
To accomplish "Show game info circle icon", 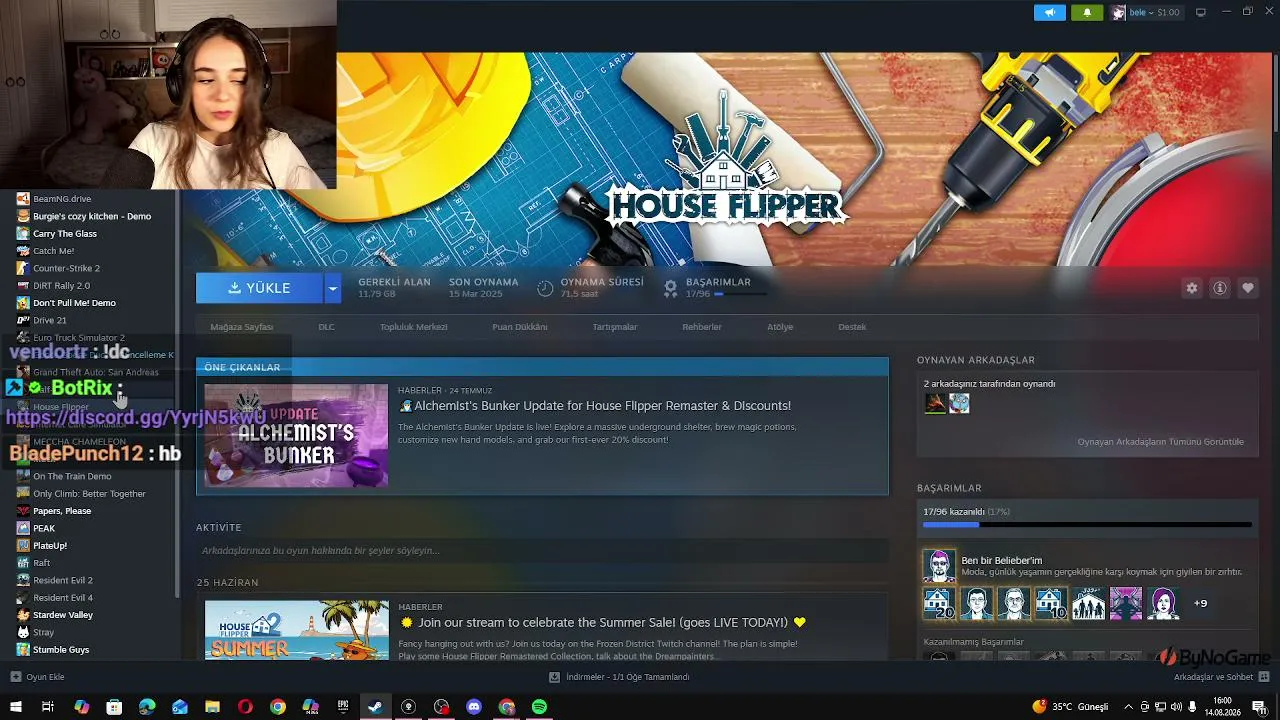I will click(x=1220, y=288).
